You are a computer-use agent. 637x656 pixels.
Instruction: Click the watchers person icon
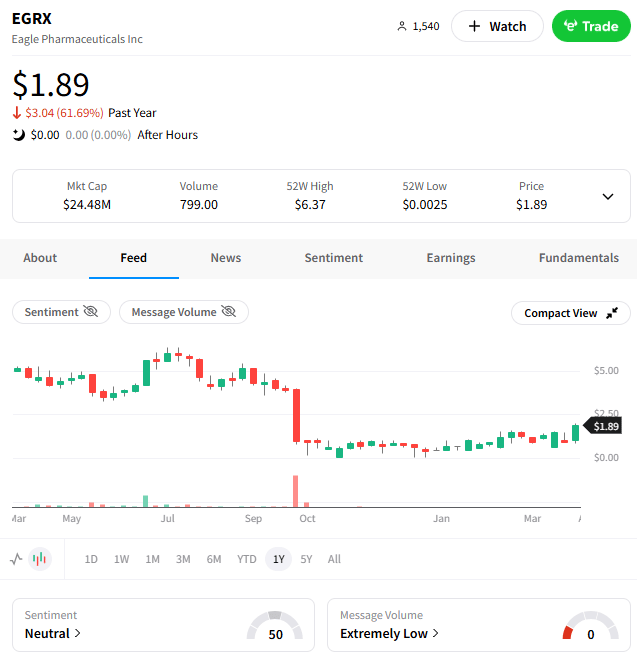pyautogui.click(x=402, y=26)
